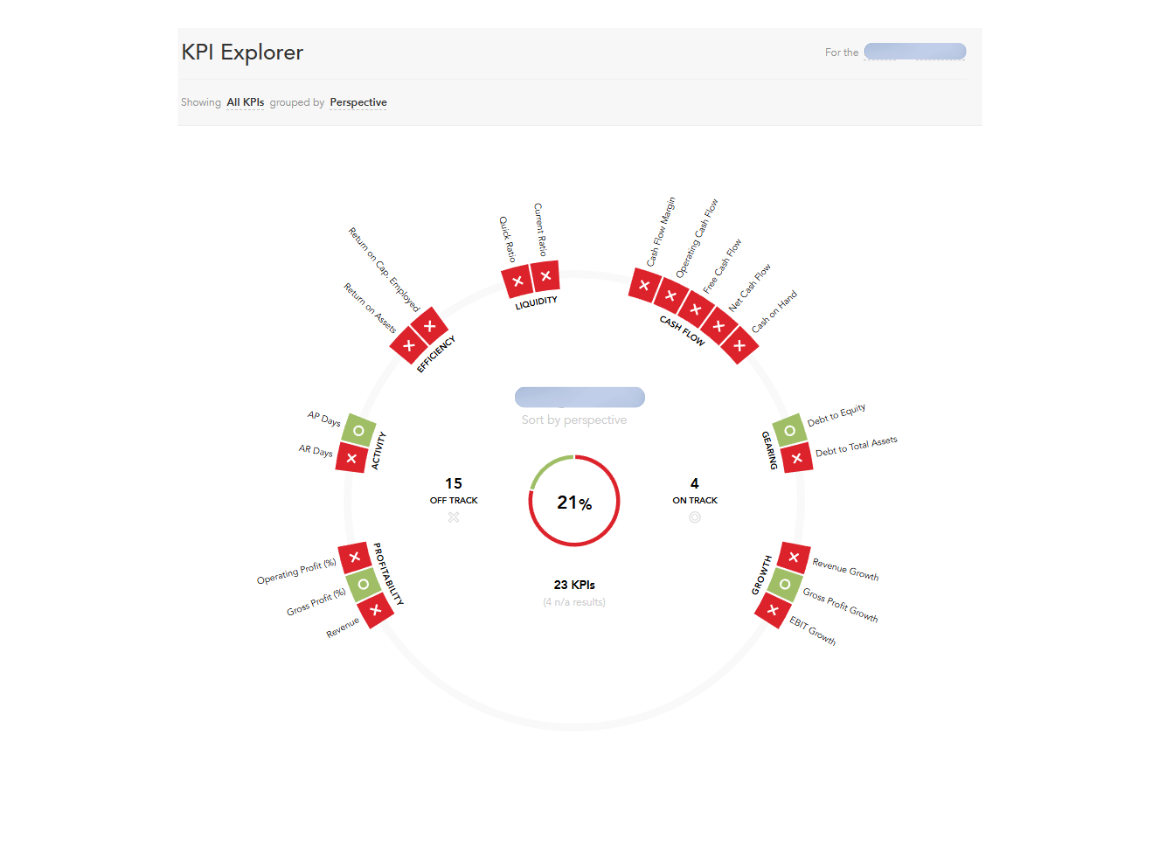Screen dimensions: 1160x865
Task: Click the Revenue Growth red tile
Action: point(793,558)
